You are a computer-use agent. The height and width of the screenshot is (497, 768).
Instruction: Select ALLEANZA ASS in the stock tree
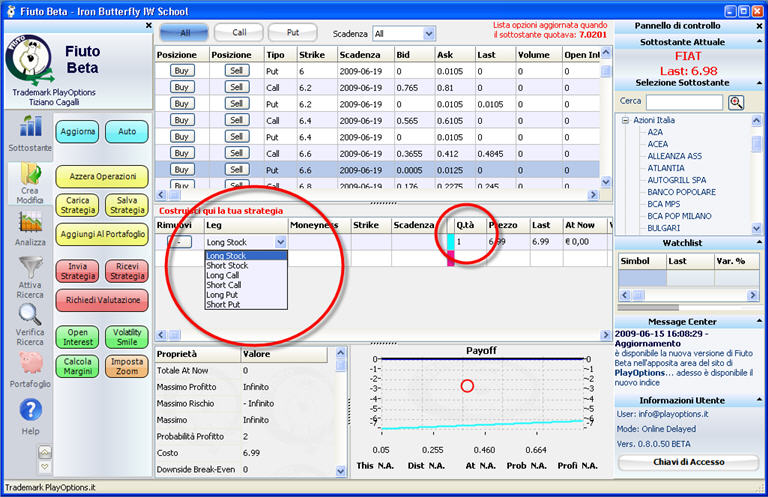pyautogui.click(x=674, y=156)
